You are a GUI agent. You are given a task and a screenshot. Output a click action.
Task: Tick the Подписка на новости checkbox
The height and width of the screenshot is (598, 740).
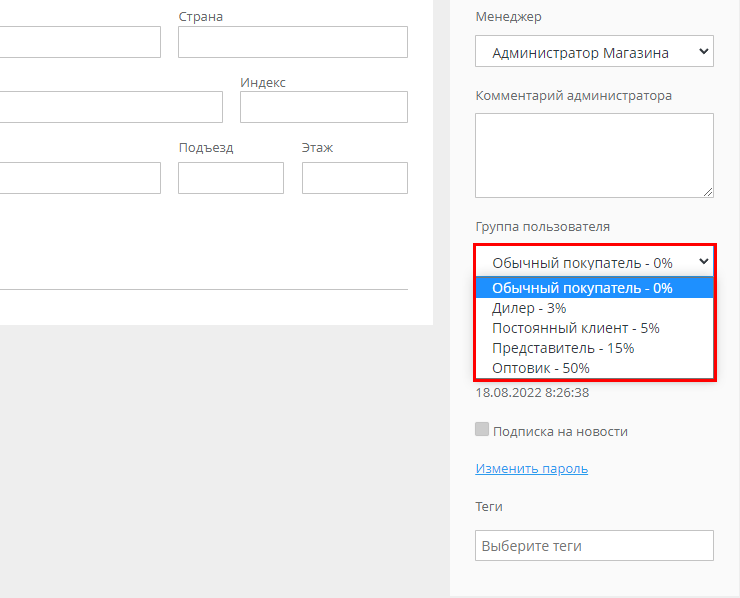click(x=482, y=430)
